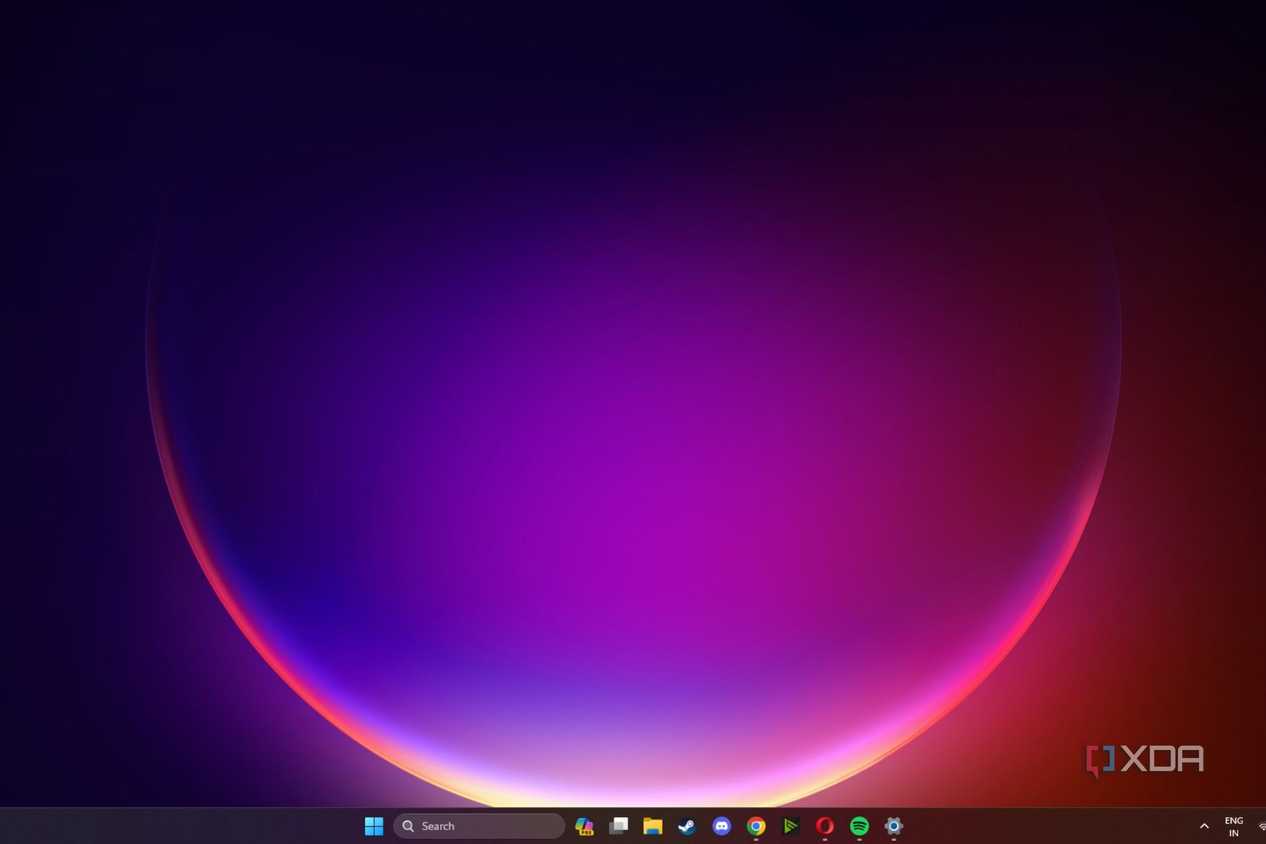Image resolution: width=1266 pixels, height=844 pixels.
Task: Open File Explorer from the taskbar
Action: coord(653,826)
